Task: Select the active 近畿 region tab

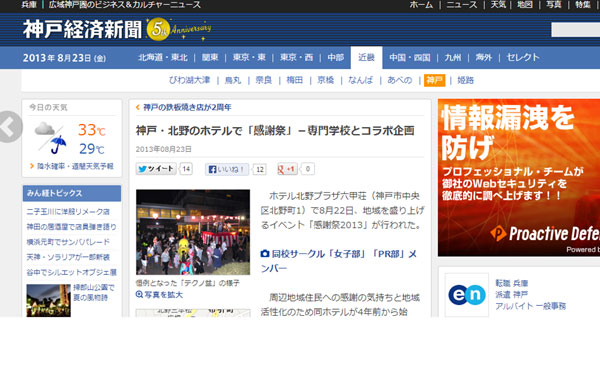Action: pyautogui.click(x=366, y=58)
